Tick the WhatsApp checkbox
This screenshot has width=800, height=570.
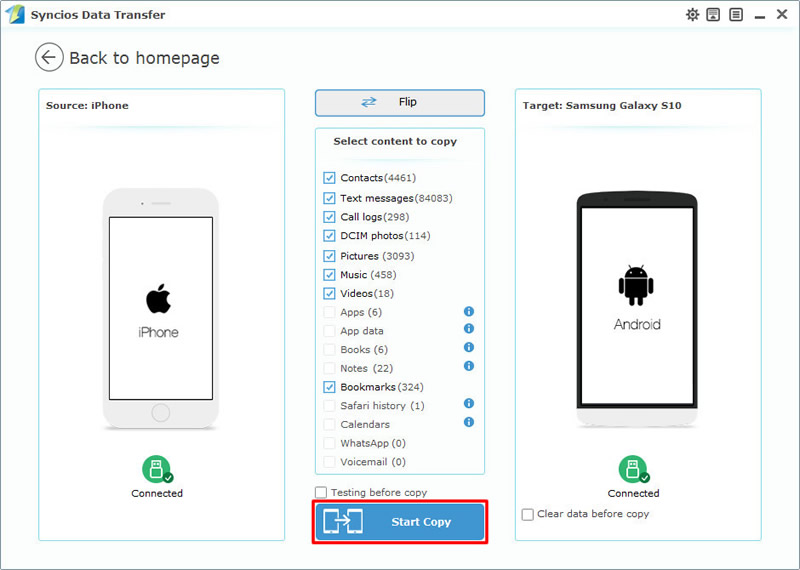(329, 443)
